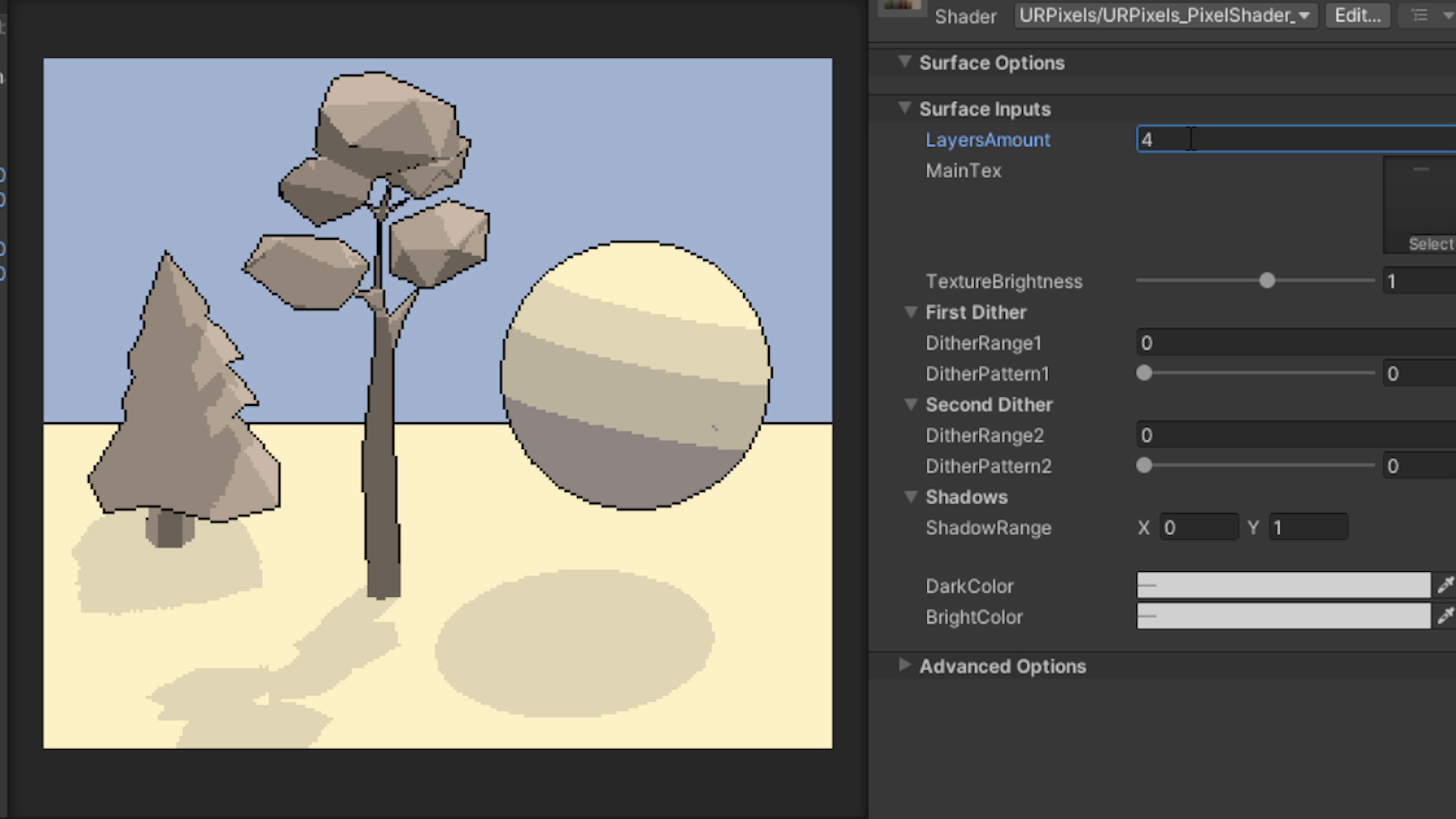This screenshot has height=819, width=1456.
Task: Click Select on the MainTex slot
Action: point(1430,244)
